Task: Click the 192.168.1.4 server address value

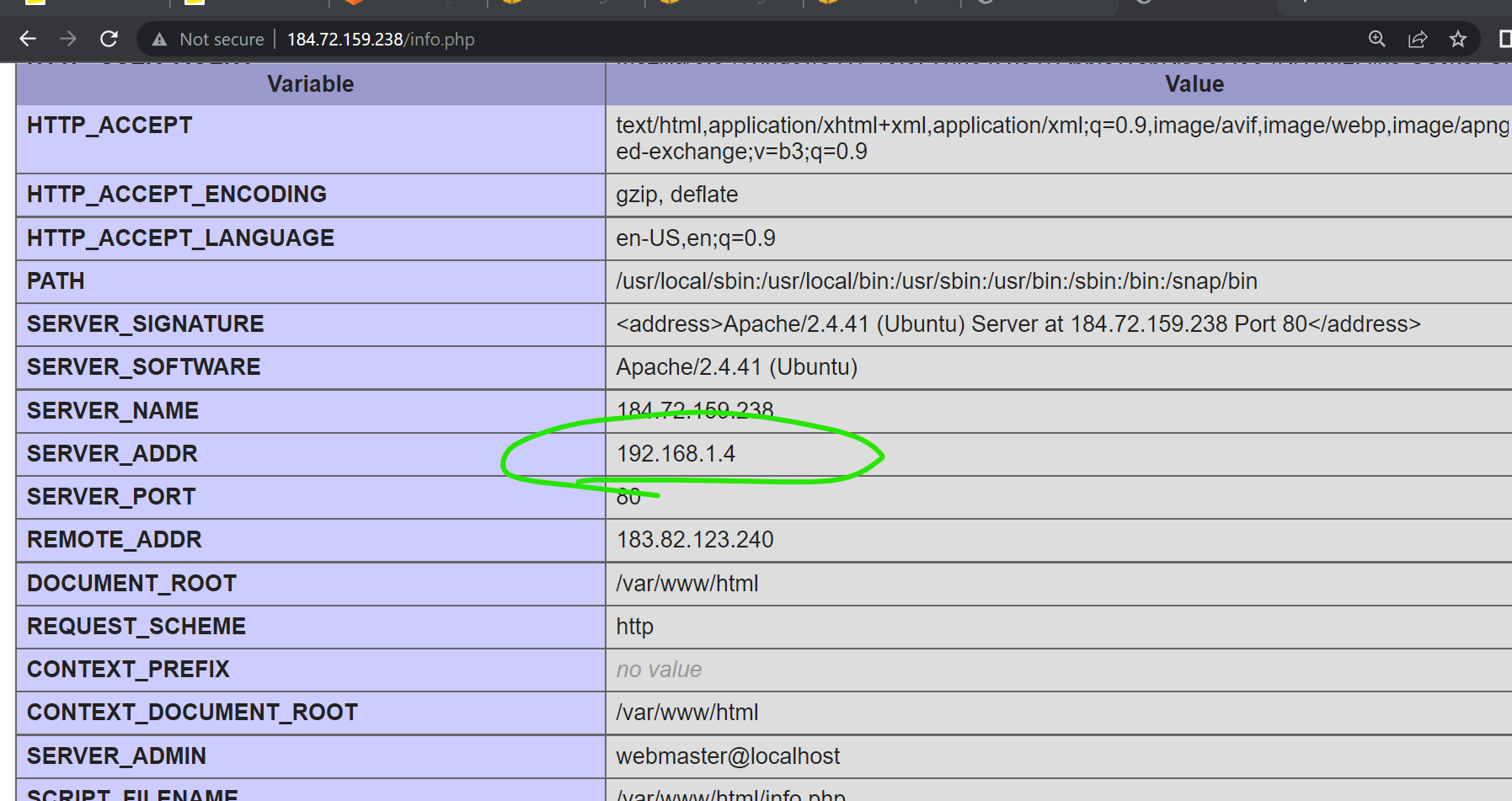Action: [x=676, y=454]
